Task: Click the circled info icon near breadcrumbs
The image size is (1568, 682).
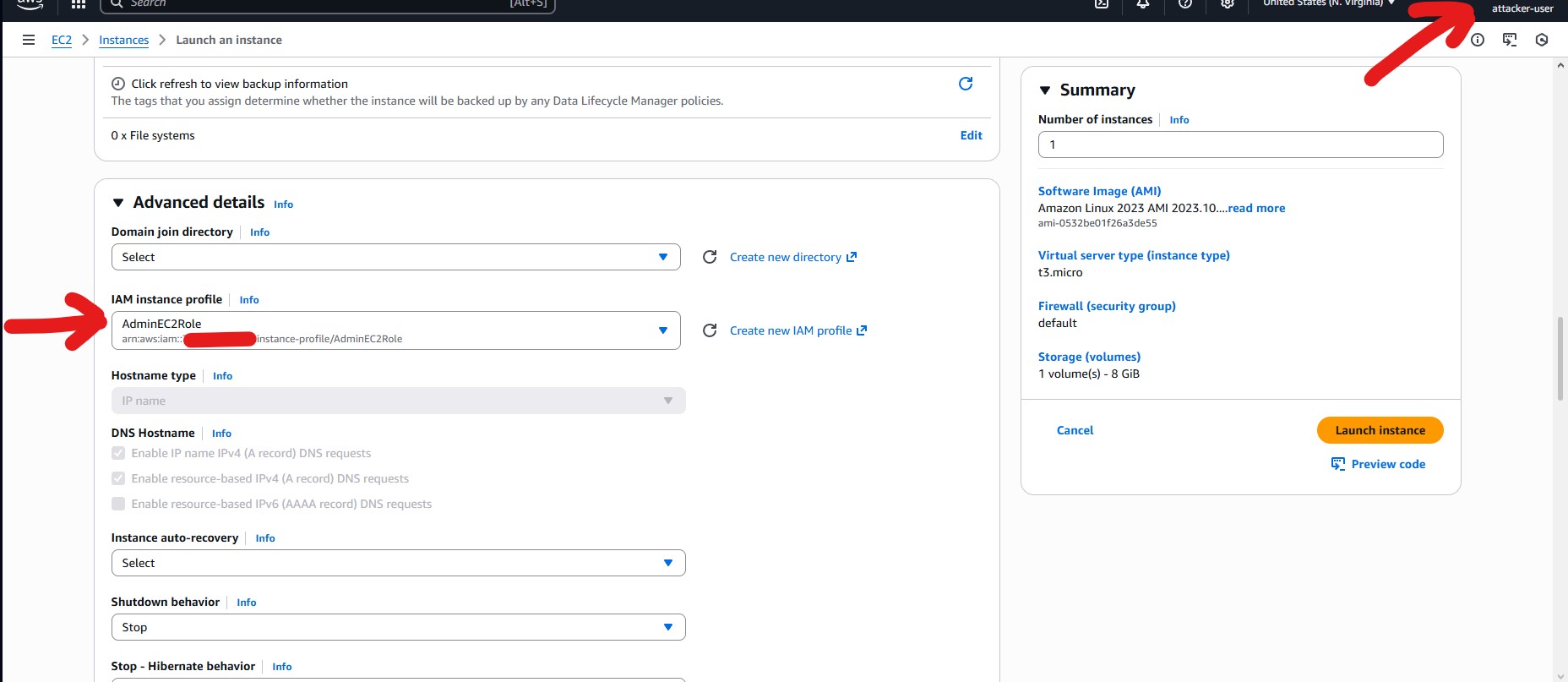Action: coord(1478,40)
